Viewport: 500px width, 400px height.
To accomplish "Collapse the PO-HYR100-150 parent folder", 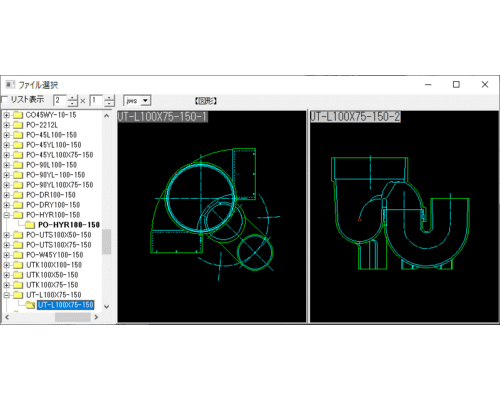I will tap(6, 215).
